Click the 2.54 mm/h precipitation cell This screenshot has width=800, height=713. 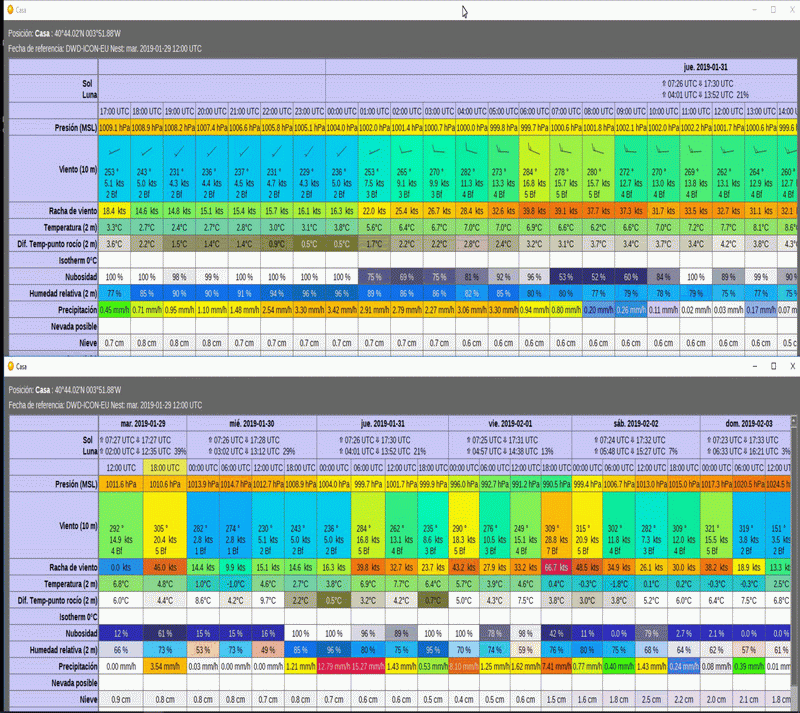coord(277,310)
